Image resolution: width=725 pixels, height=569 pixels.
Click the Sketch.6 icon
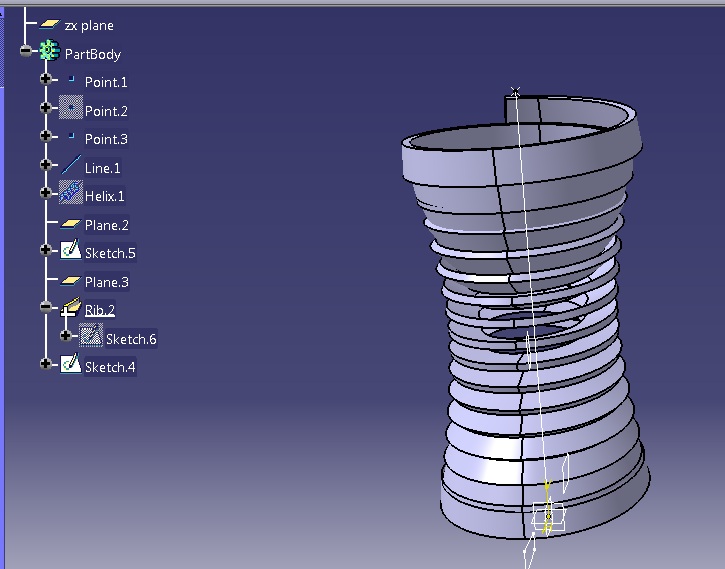coord(91,335)
